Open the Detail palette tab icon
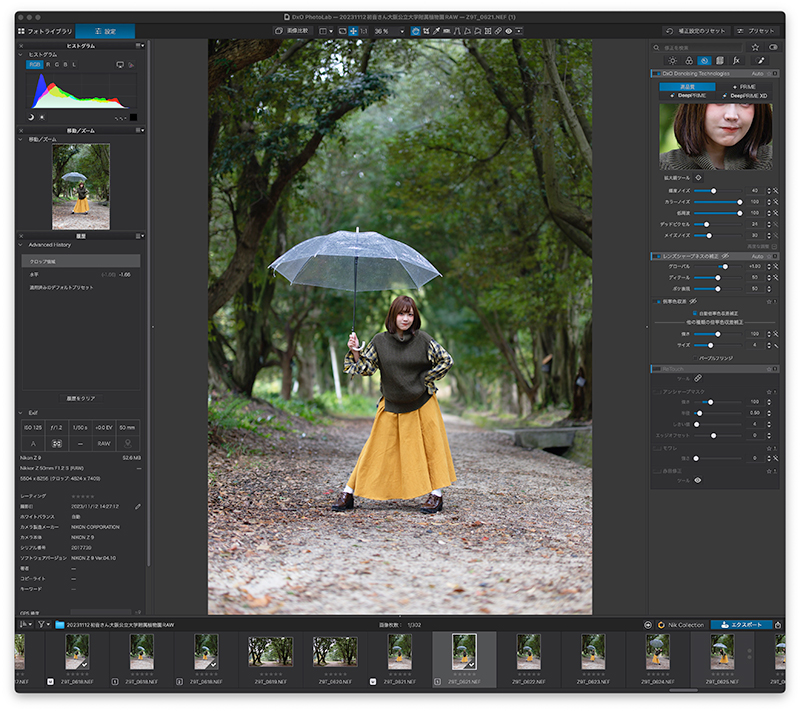This screenshot has width=800, height=711. [x=704, y=61]
